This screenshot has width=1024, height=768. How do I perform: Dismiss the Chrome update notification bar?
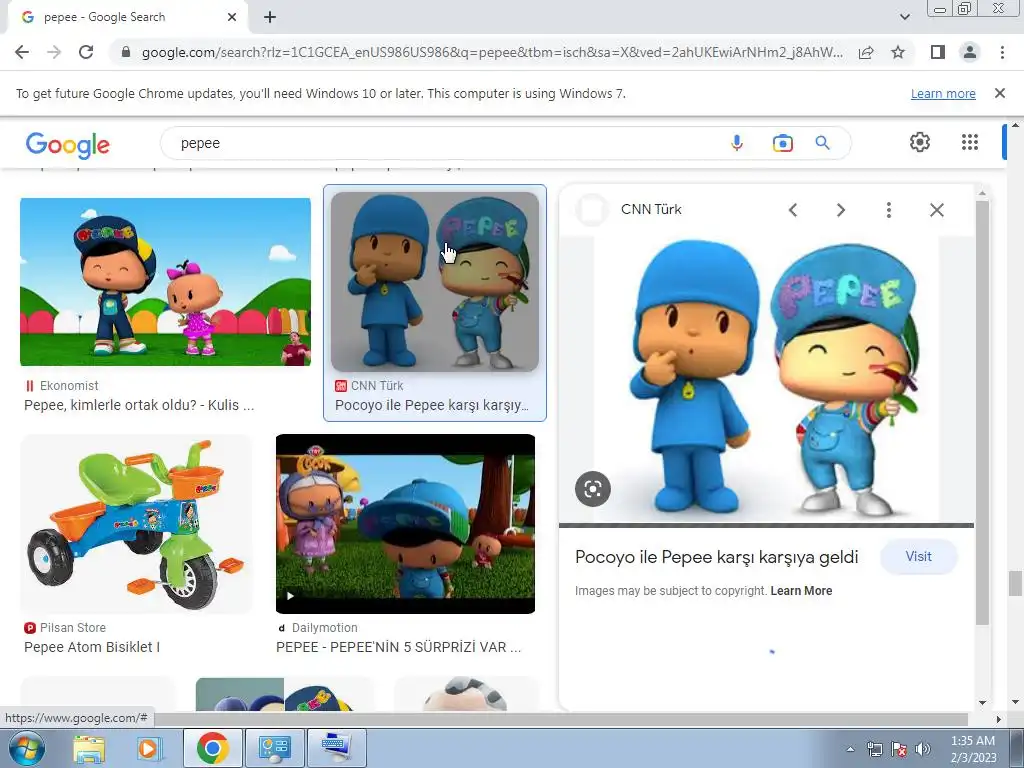pyautogui.click(x=999, y=93)
